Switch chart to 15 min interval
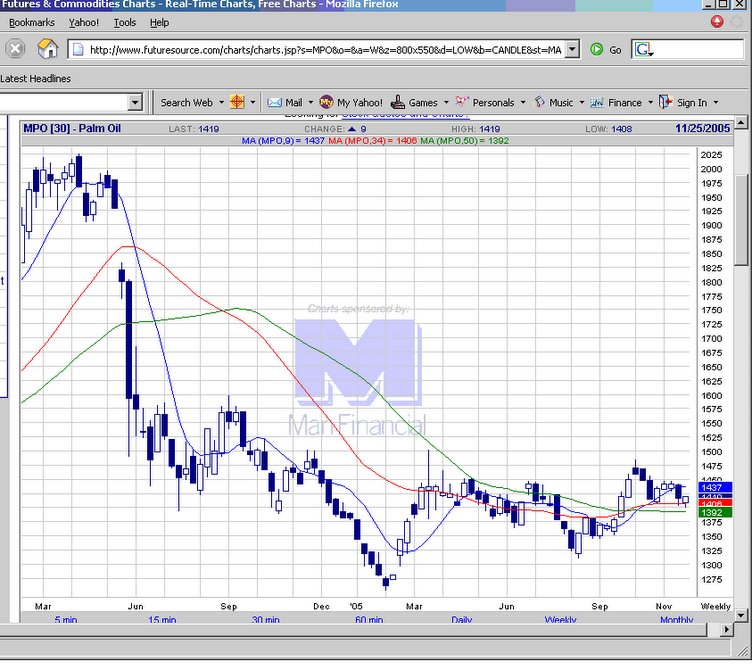752x671 pixels. 162,619
